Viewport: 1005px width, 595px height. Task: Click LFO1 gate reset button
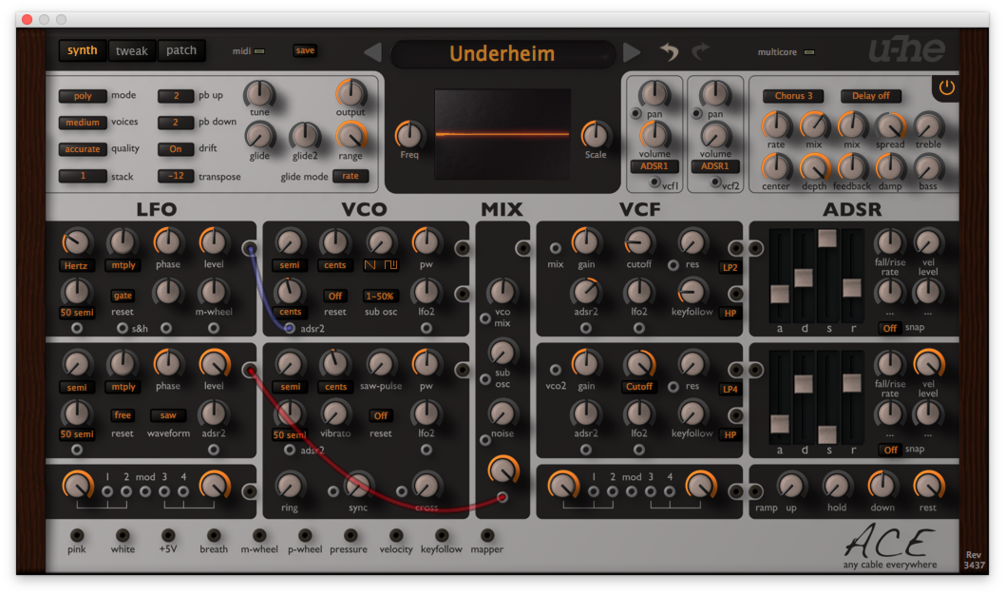pyautogui.click(x=122, y=296)
